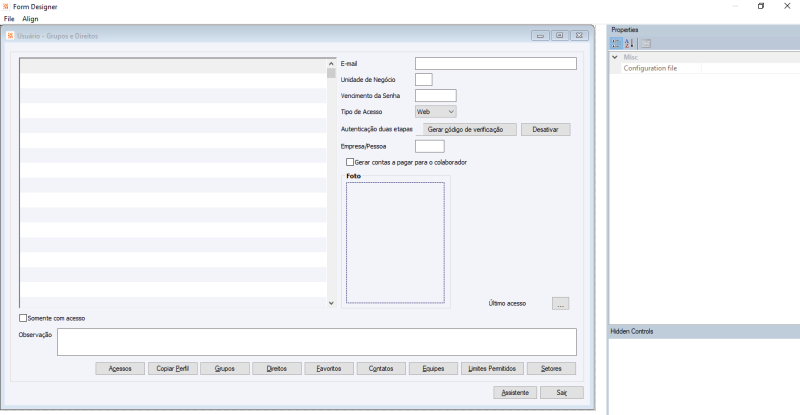Click the Limites Permitidos button
Screen dimensions: 800x415
[492, 369]
